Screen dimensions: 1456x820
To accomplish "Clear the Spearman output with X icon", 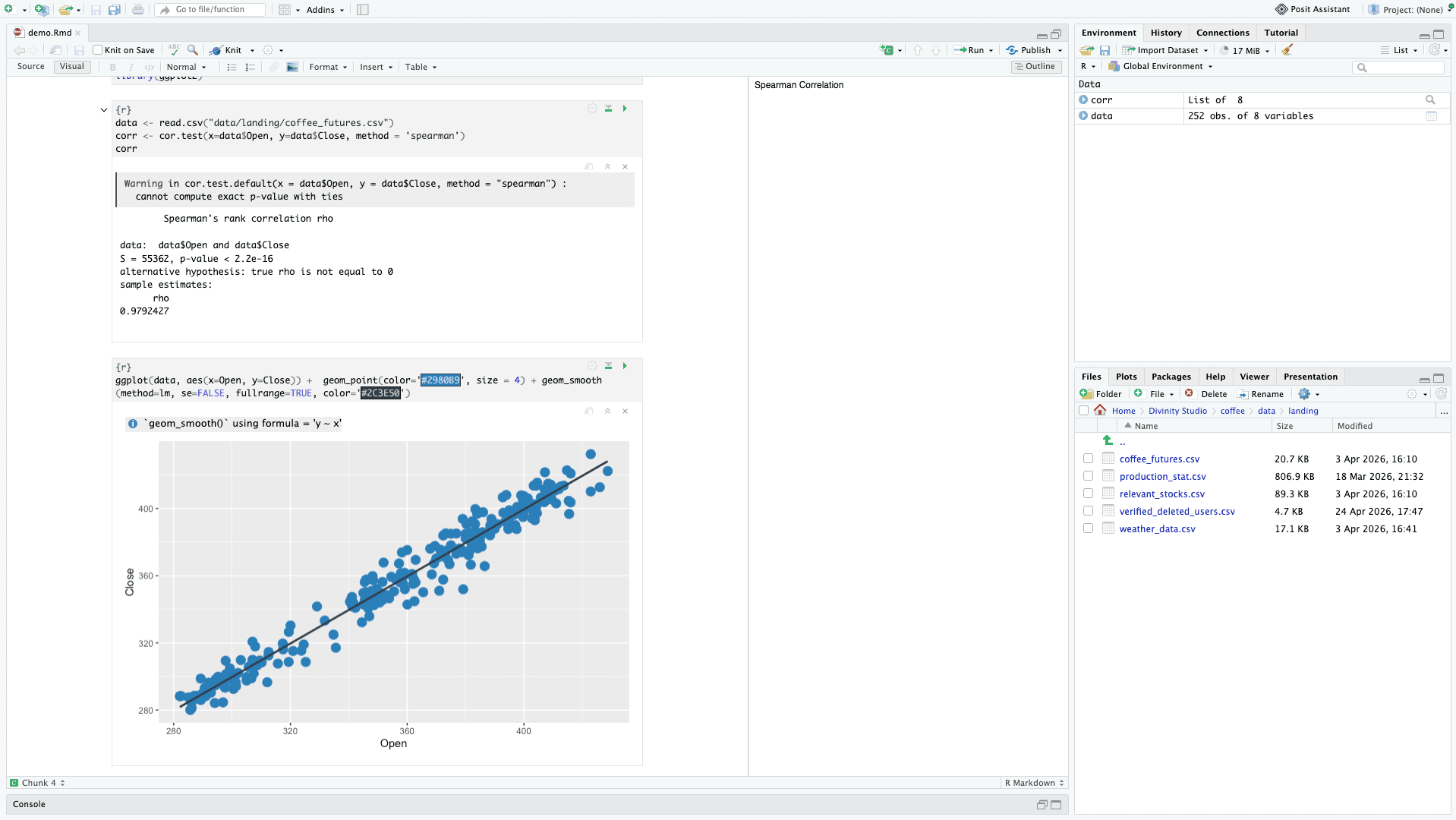I will [x=625, y=166].
